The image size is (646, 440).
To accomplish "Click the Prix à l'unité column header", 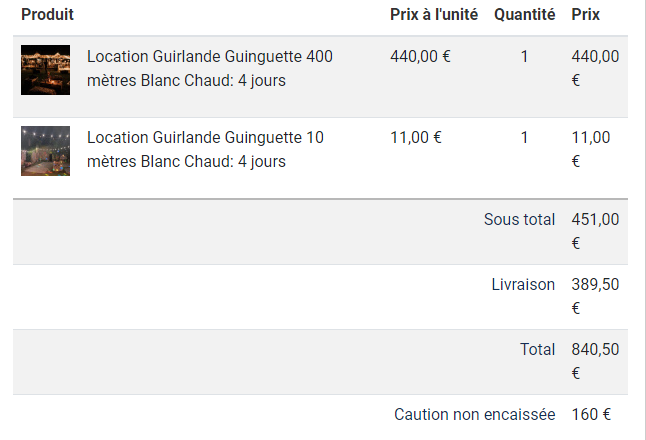I will click(x=434, y=15).
